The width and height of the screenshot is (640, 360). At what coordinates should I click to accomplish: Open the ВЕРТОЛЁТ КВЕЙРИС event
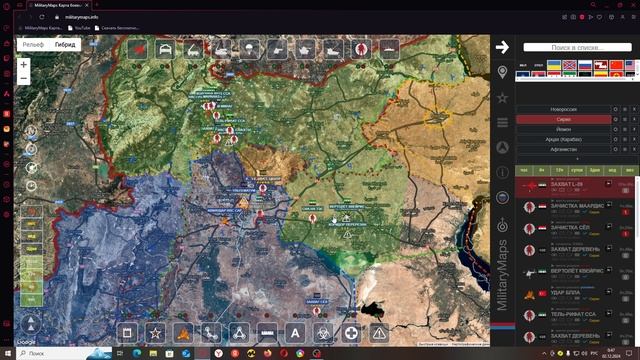[x=576, y=271]
